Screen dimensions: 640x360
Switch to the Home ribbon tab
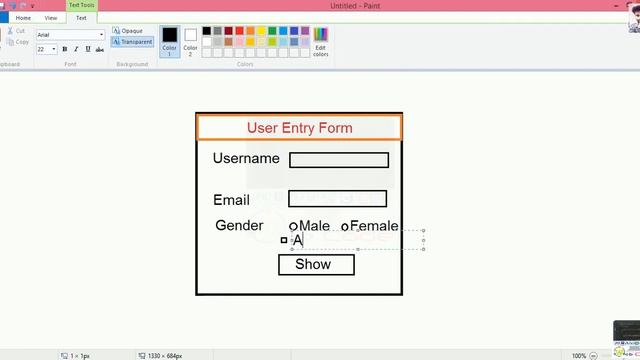[23, 18]
